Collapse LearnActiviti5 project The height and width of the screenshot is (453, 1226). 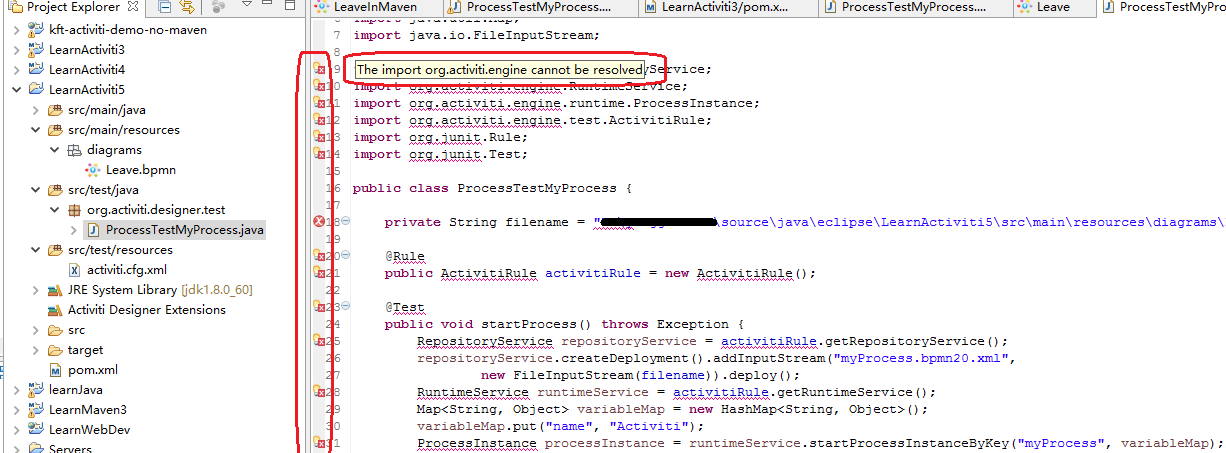click(x=17, y=90)
